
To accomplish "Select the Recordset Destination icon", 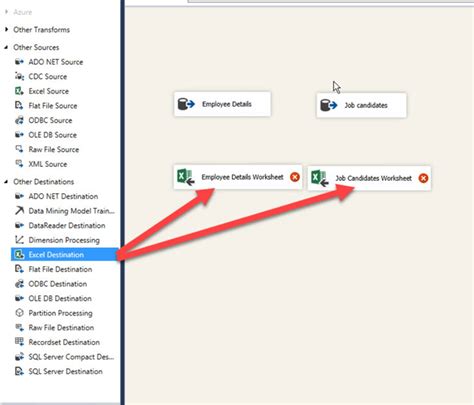I will 19,342.
